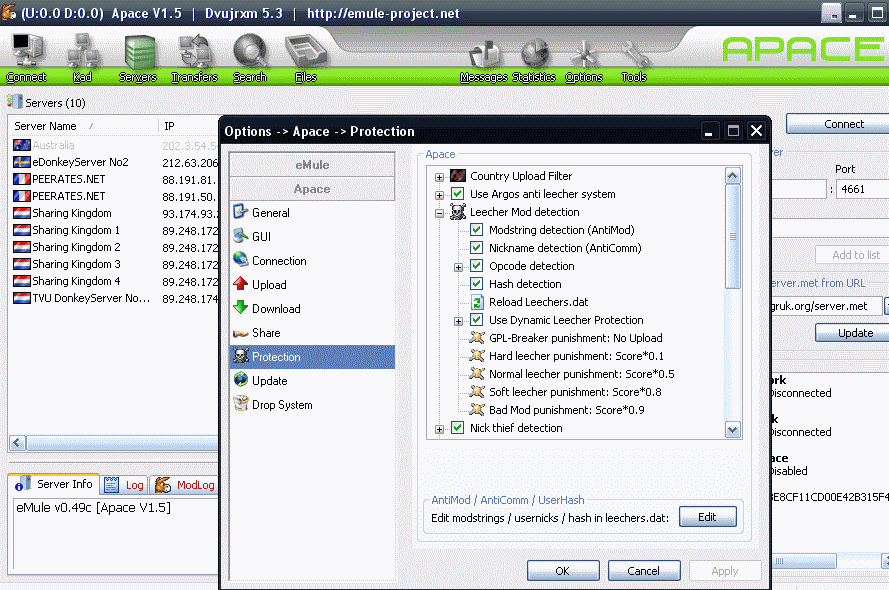
Task: Click the protection tree's up scroll arrow
Action: pos(733,176)
